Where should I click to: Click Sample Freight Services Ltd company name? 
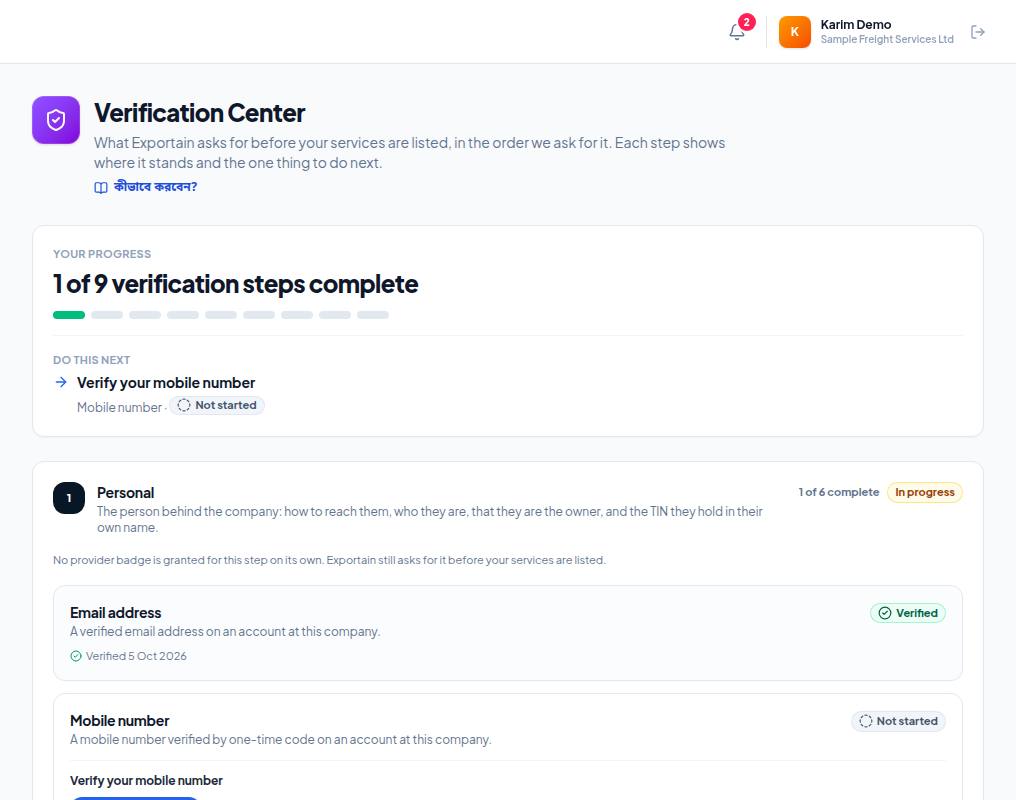(x=887, y=40)
